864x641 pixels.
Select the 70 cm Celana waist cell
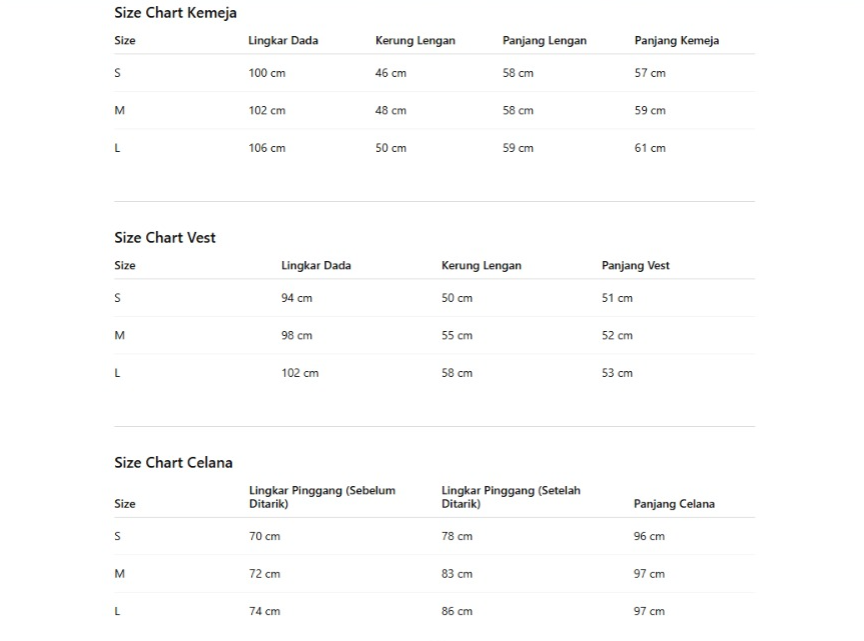point(265,537)
